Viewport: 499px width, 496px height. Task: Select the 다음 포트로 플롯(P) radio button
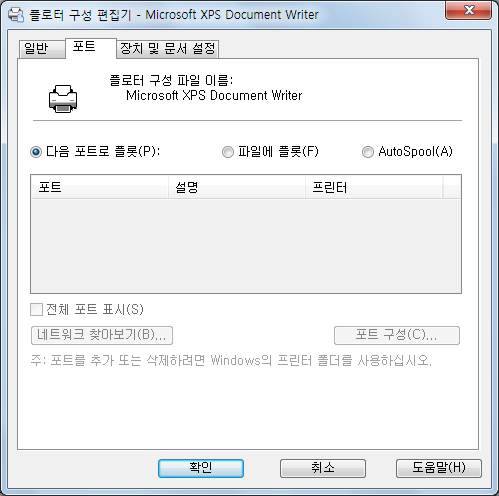click(36, 152)
